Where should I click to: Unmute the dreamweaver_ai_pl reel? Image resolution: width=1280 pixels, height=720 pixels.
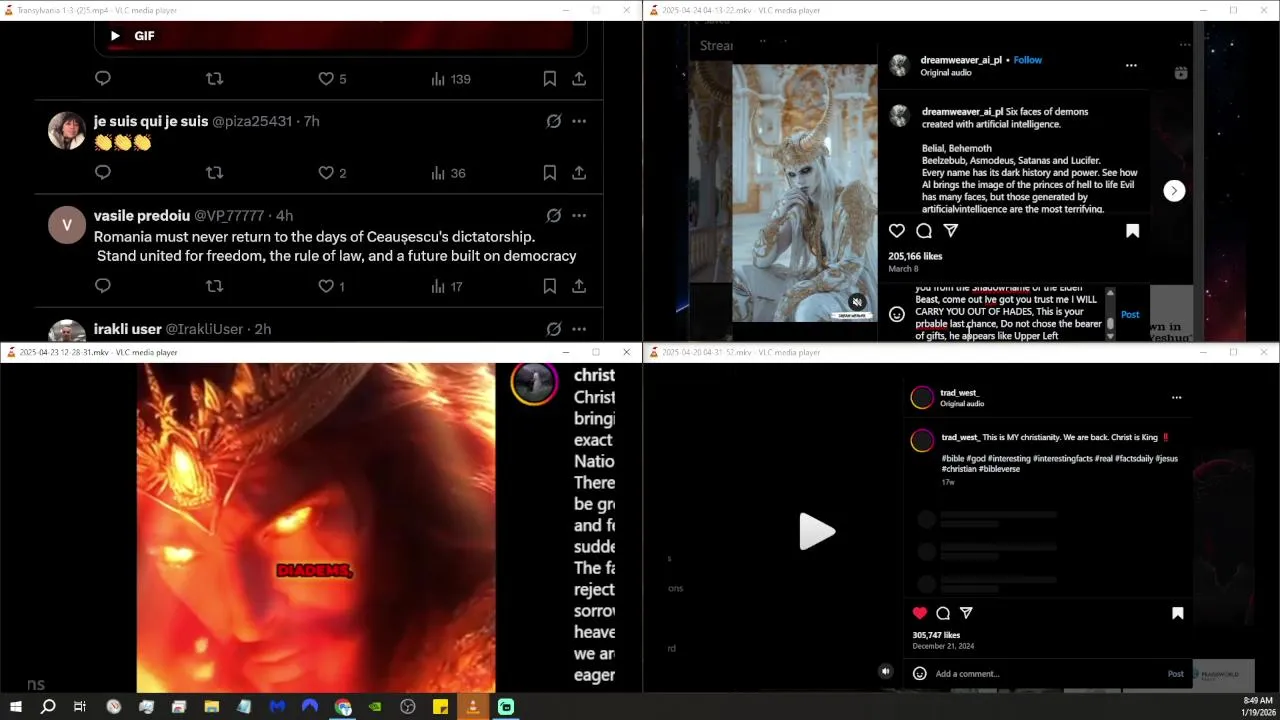pos(857,302)
